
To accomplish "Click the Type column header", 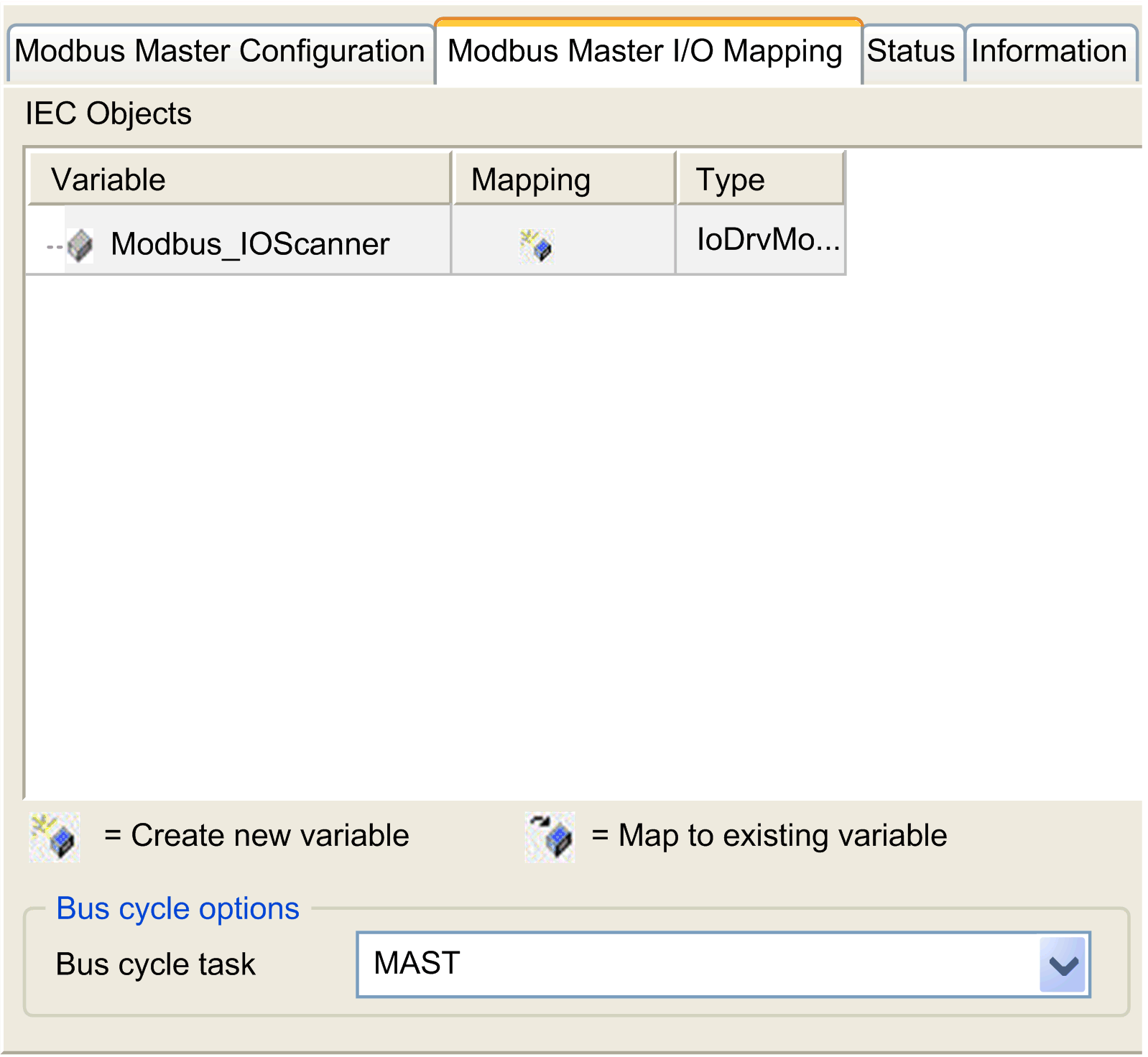I will coord(761,179).
